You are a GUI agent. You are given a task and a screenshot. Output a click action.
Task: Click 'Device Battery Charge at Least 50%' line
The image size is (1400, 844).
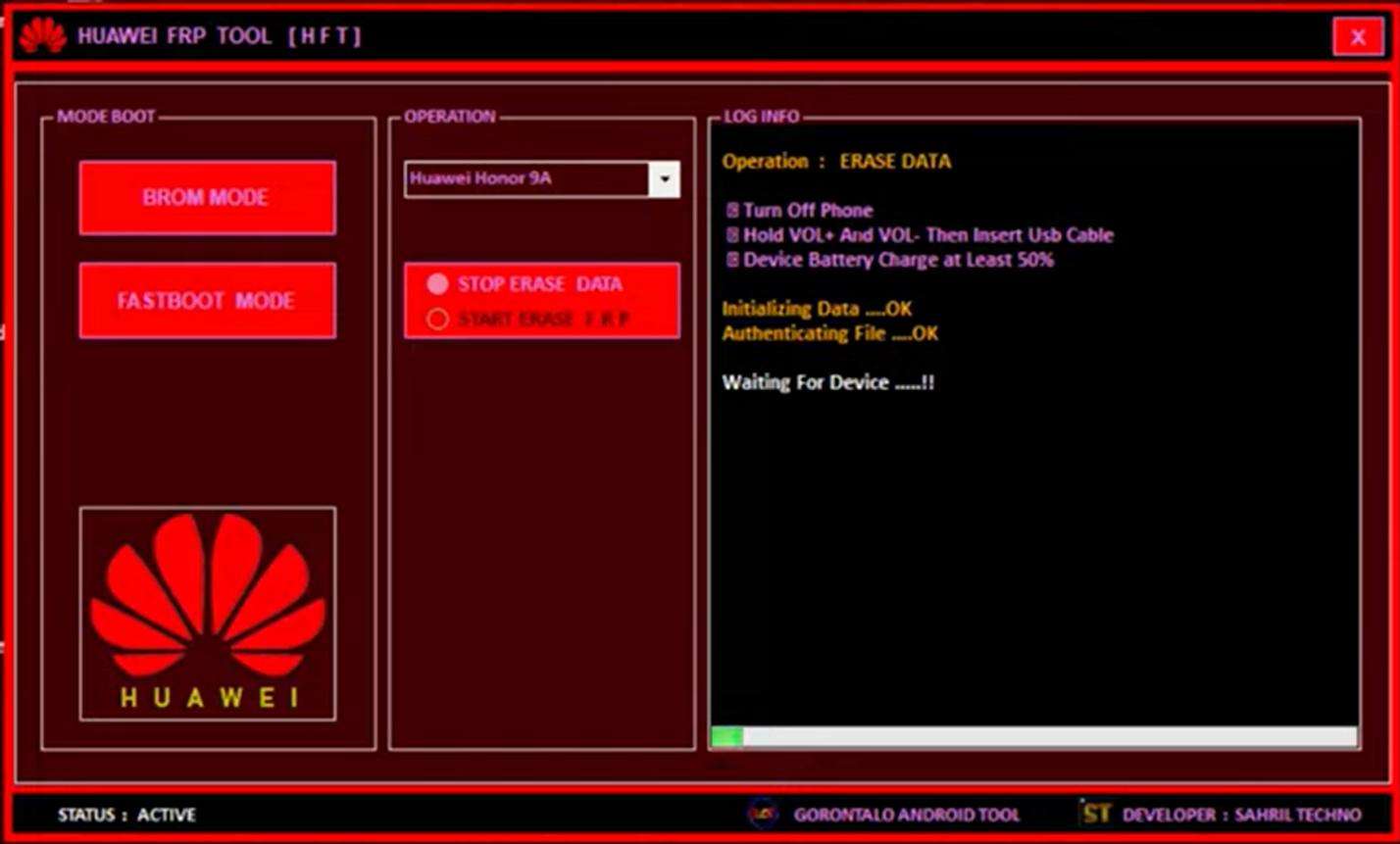890,260
